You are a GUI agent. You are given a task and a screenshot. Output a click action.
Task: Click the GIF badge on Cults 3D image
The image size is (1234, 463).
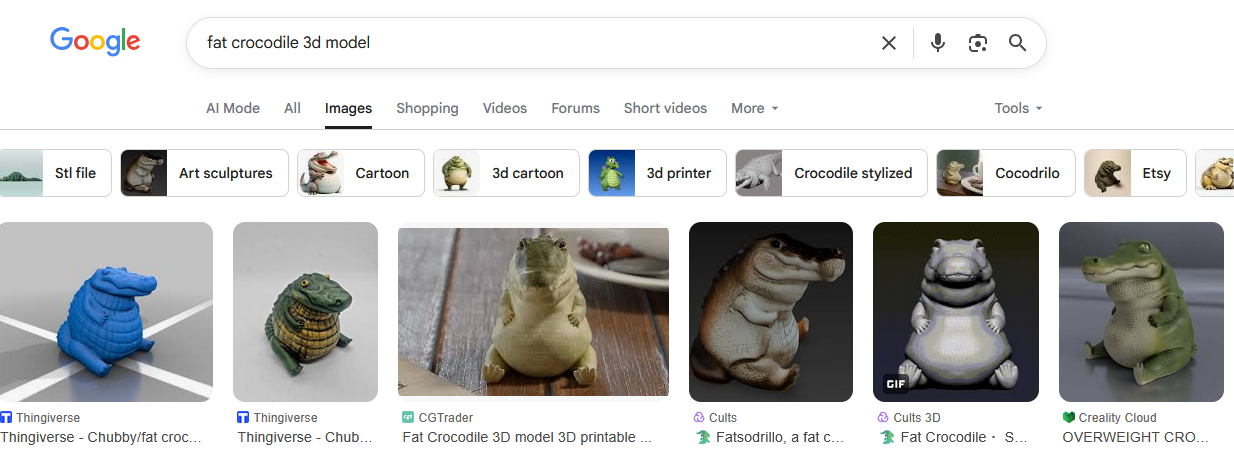pos(896,384)
